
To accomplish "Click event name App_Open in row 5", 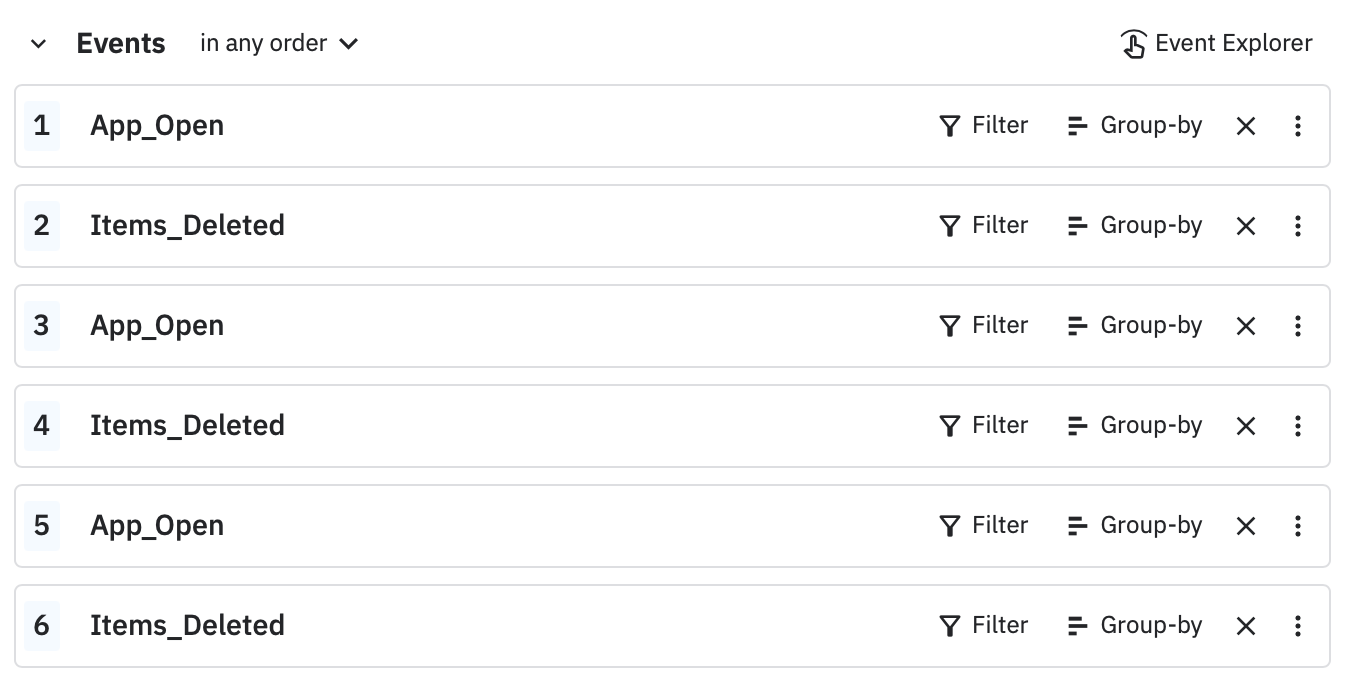I will (x=157, y=526).
